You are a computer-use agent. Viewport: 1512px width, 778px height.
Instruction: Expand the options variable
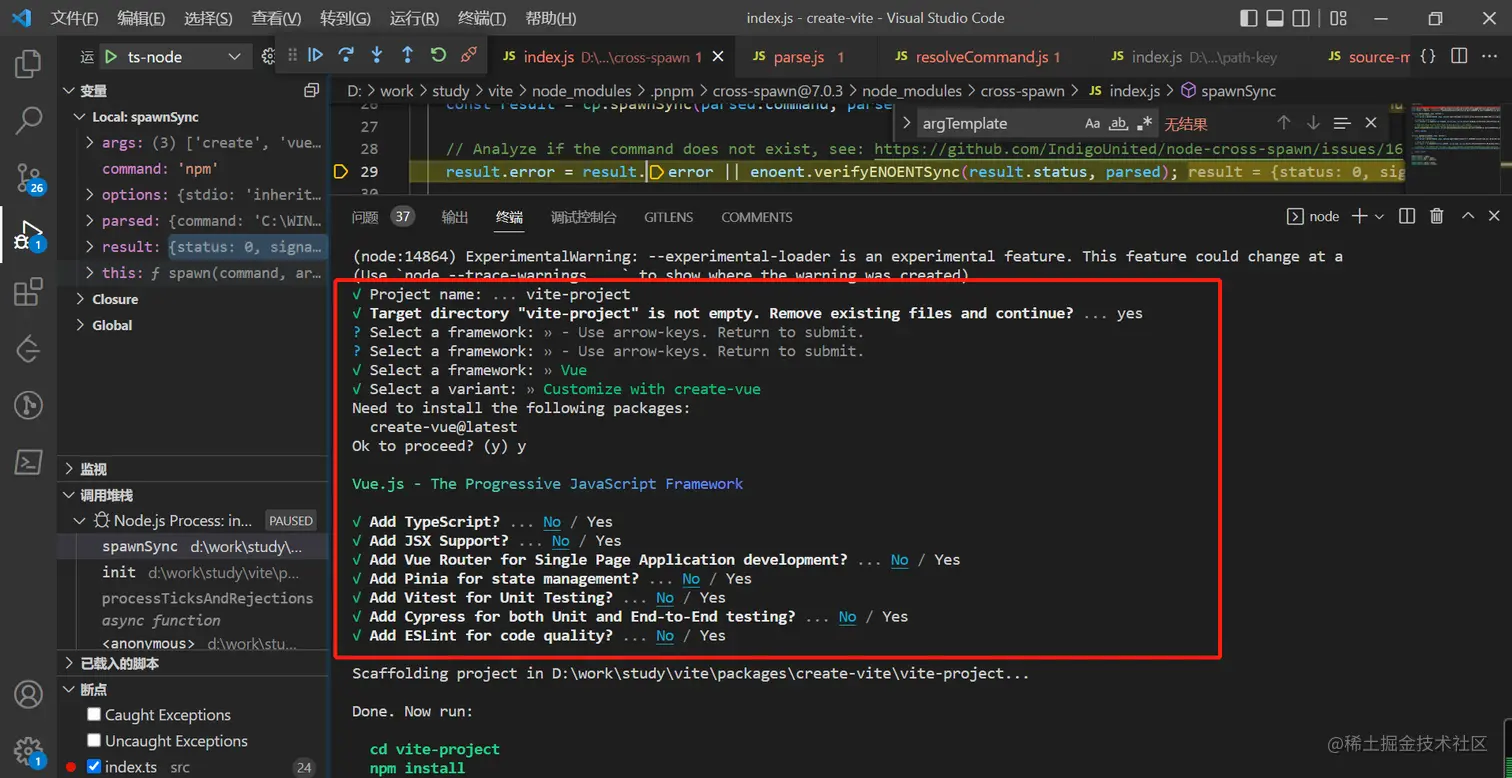point(90,195)
